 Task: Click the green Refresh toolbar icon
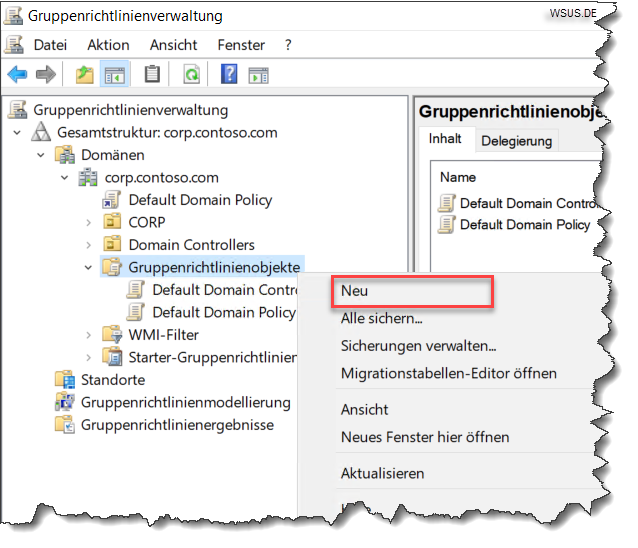[190, 74]
